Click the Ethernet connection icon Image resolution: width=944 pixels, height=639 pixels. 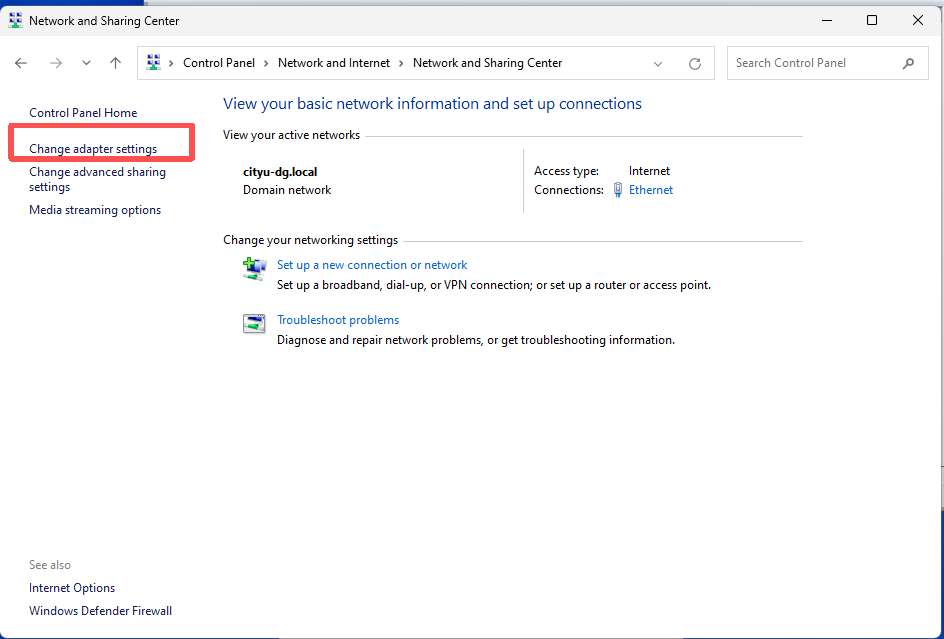coord(618,190)
